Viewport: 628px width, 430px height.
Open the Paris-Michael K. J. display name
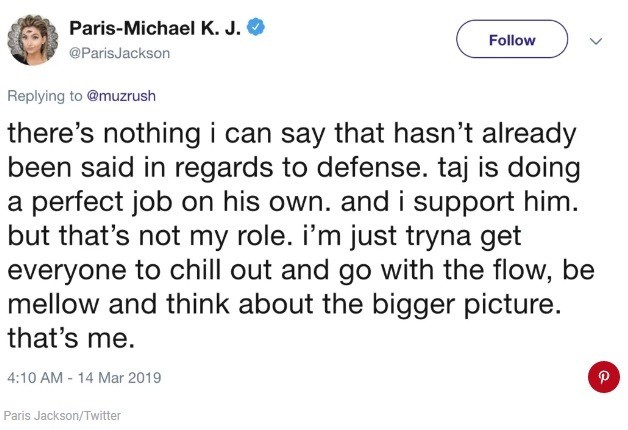click(155, 30)
